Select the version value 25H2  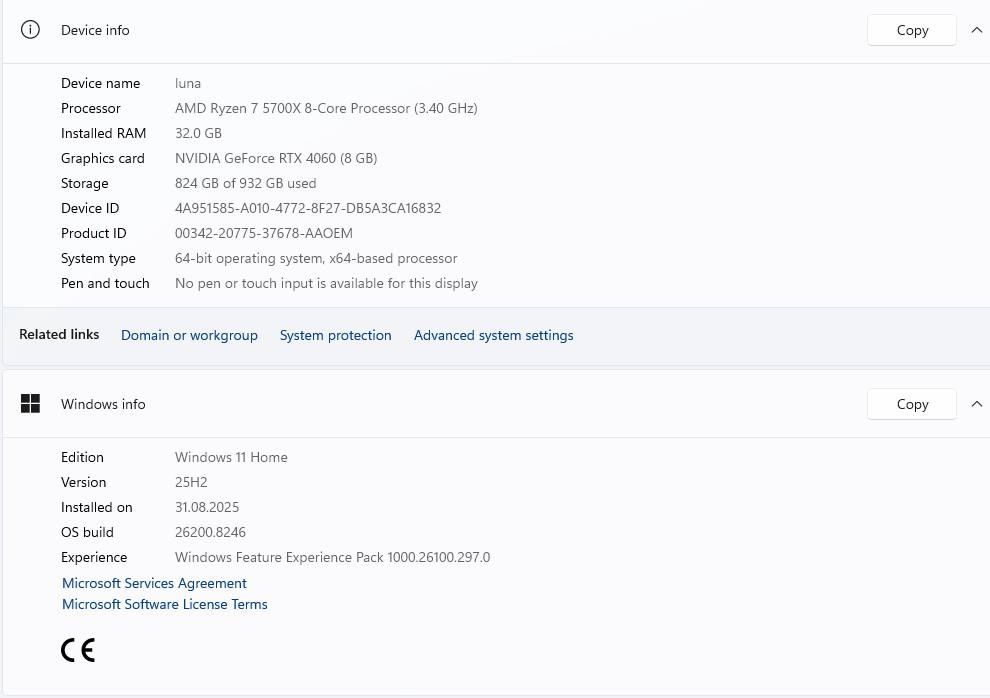[191, 482]
